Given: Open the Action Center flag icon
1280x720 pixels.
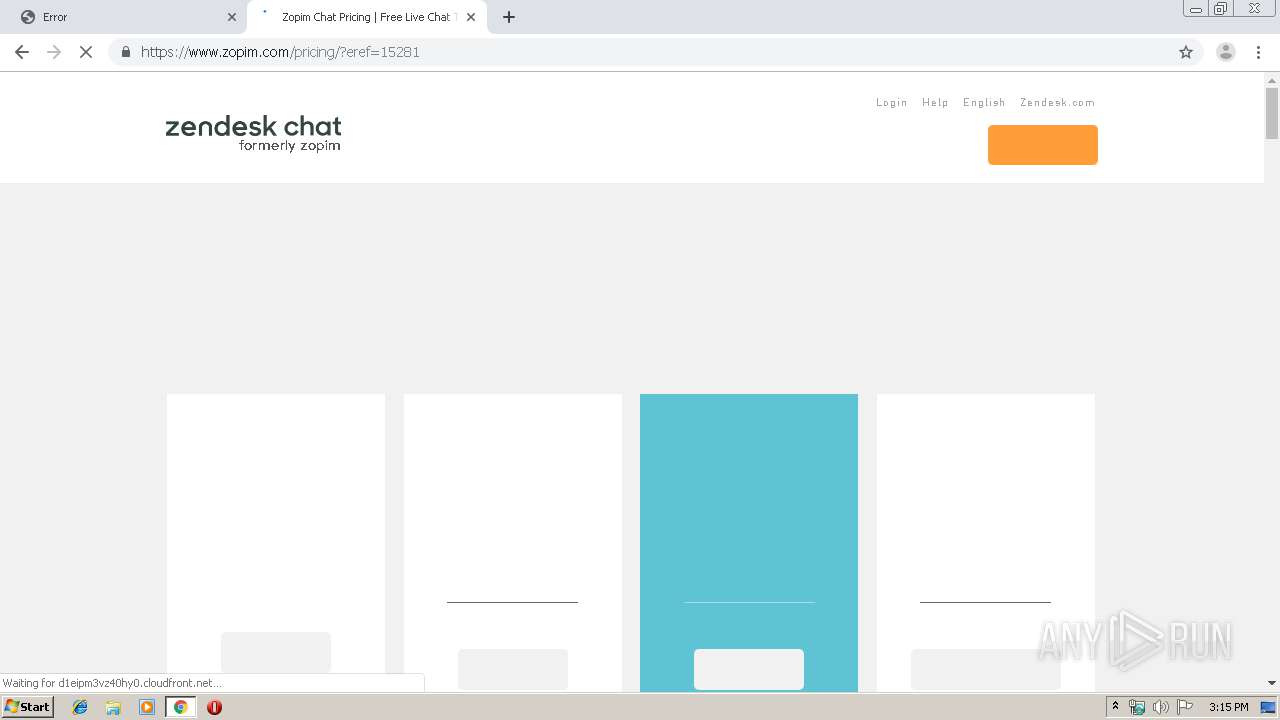Looking at the screenshot, I should (1185, 707).
